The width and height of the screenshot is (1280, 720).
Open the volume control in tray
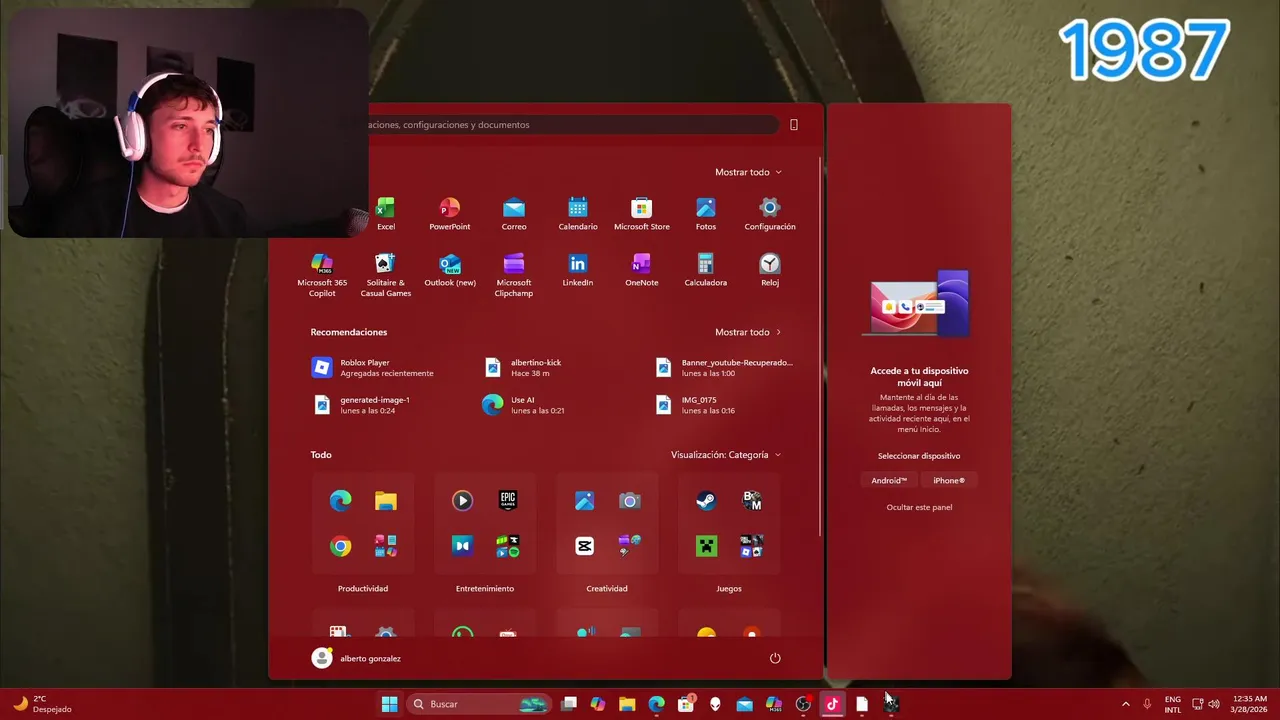pyautogui.click(x=1214, y=704)
